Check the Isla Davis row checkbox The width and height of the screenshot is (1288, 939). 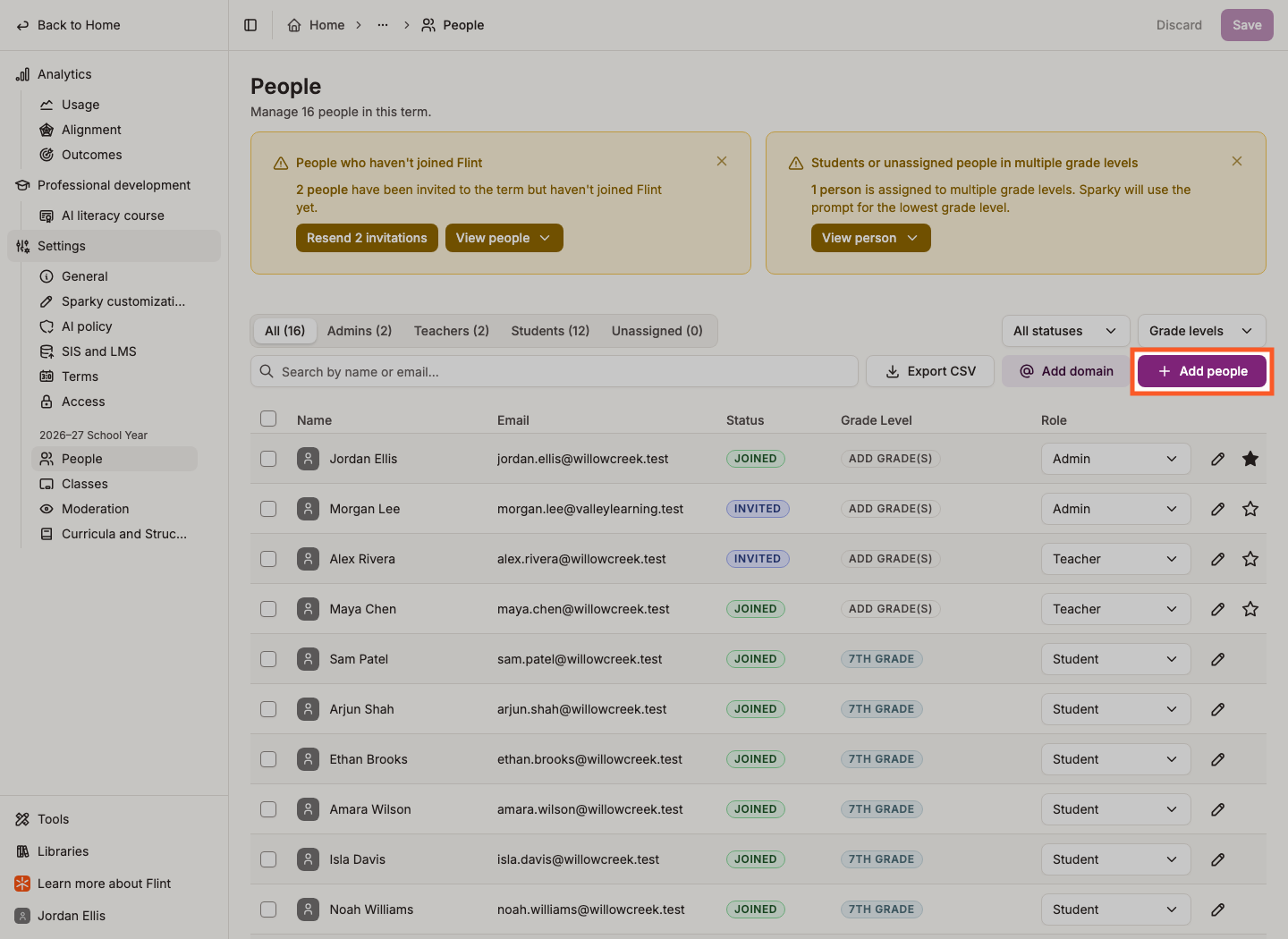pos(268,859)
